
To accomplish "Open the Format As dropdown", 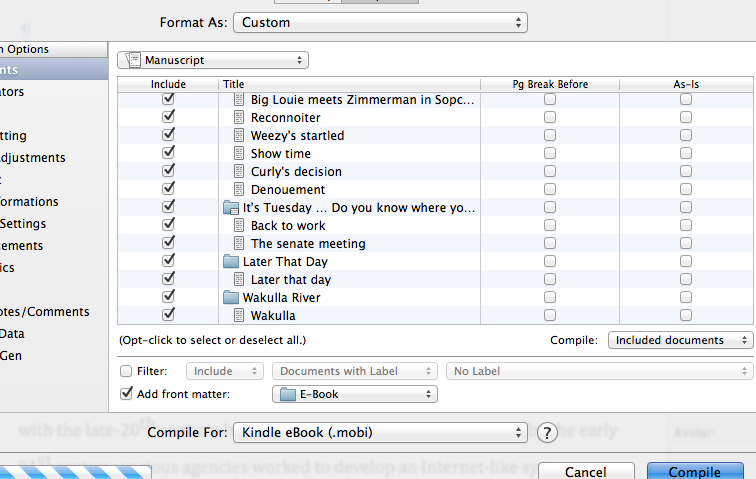I will pyautogui.click(x=380, y=23).
